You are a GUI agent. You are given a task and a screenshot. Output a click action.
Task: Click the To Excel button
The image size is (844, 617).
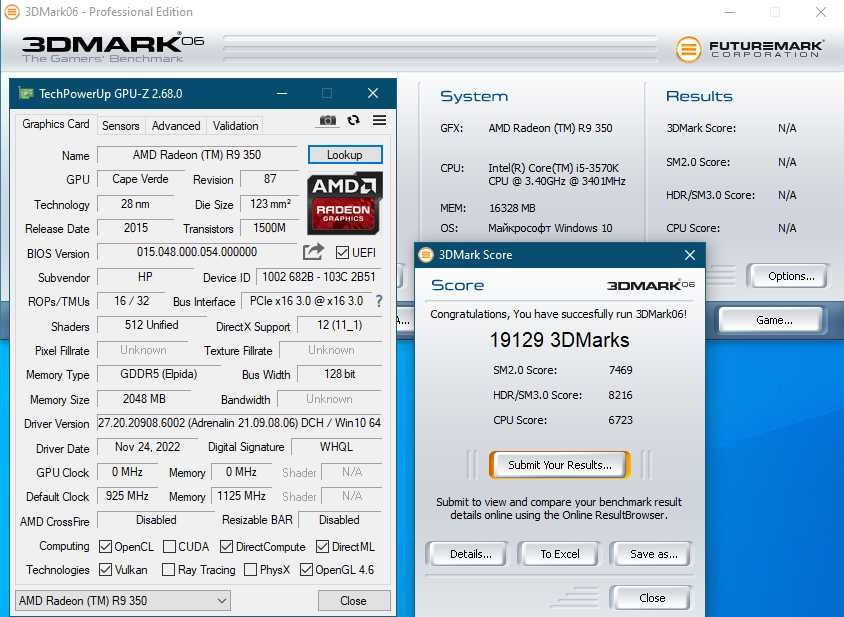tap(560, 554)
